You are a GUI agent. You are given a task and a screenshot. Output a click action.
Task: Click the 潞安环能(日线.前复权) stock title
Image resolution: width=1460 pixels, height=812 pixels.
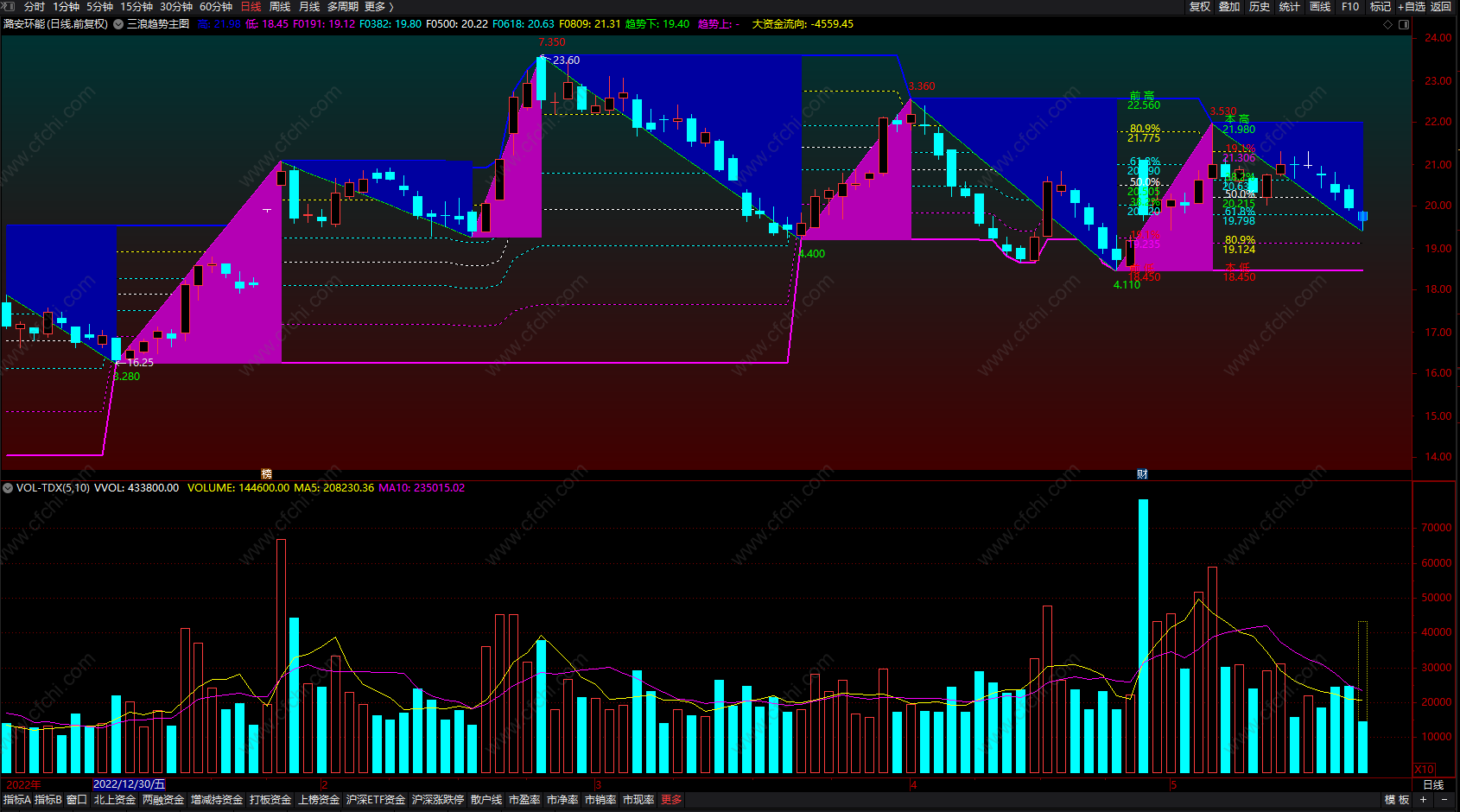pos(56,24)
